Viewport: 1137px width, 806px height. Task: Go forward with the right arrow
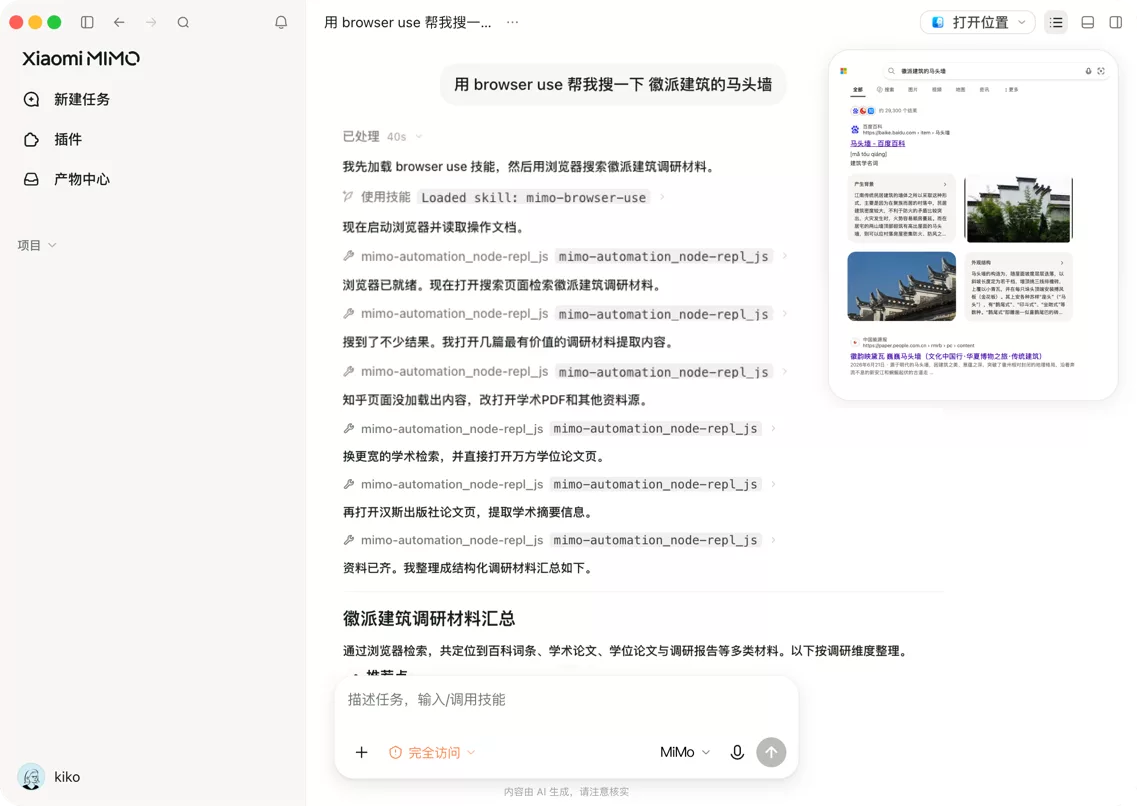151,22
